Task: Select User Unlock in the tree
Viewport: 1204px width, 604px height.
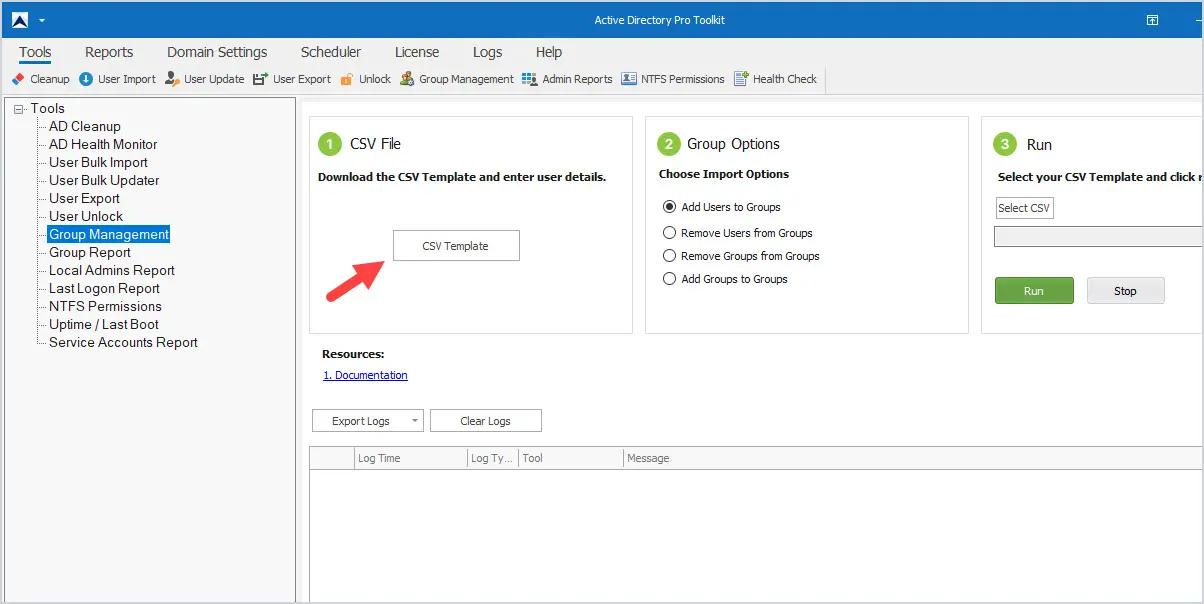Action: 86,216
